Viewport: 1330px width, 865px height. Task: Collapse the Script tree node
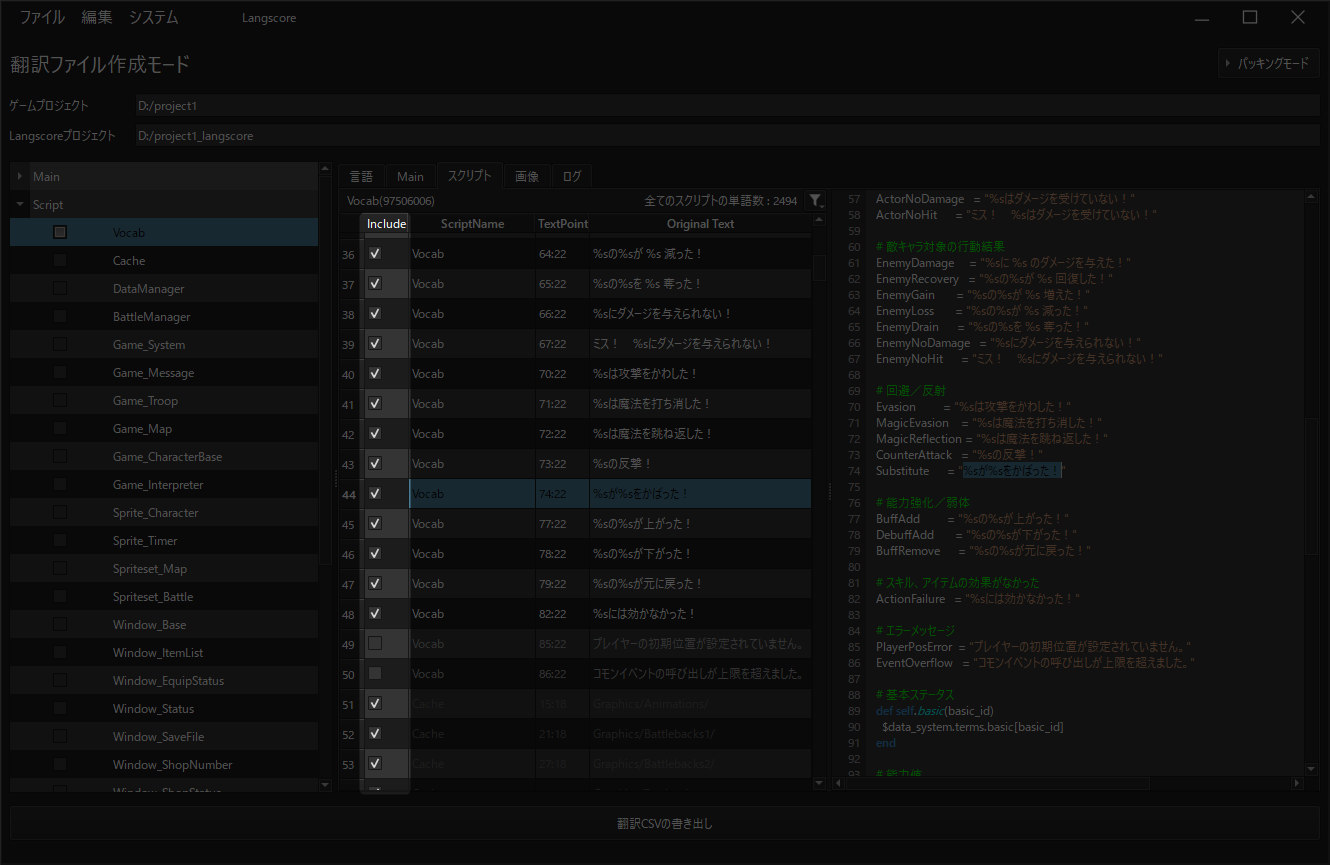(20, 205)
